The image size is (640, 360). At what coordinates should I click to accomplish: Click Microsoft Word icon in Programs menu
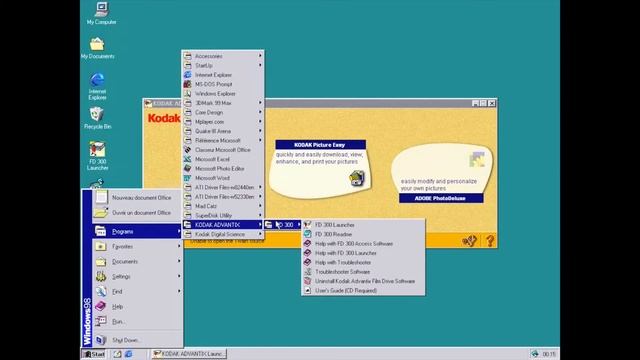tap(187, 178)
